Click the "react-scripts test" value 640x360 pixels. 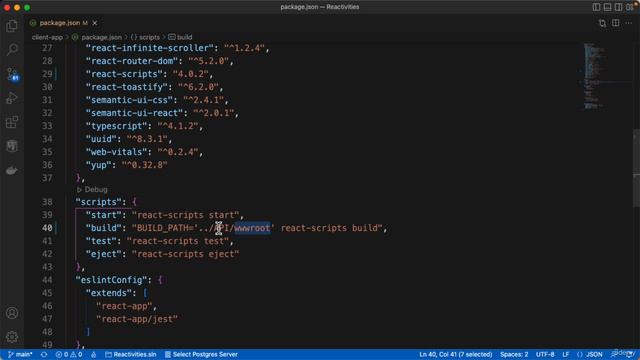(178, 241)
